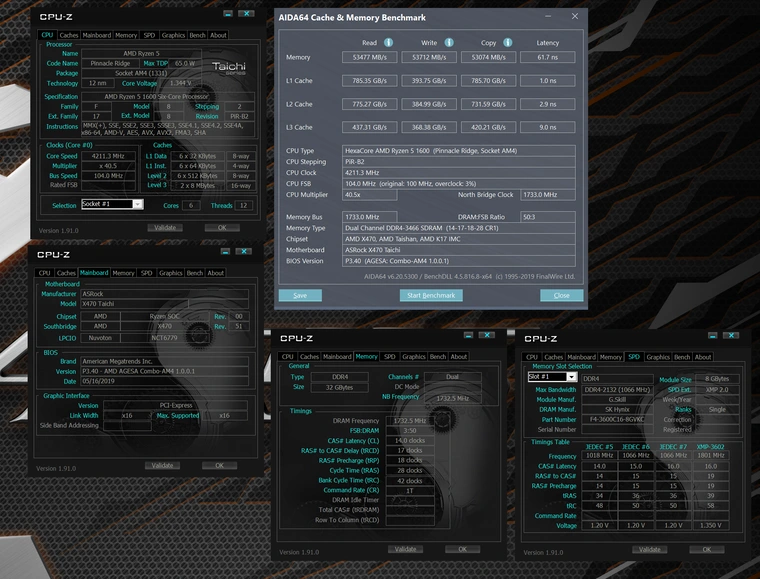
Task: Click the Core Speed value 4211.3 MHz
Action: tap(108, 156)
